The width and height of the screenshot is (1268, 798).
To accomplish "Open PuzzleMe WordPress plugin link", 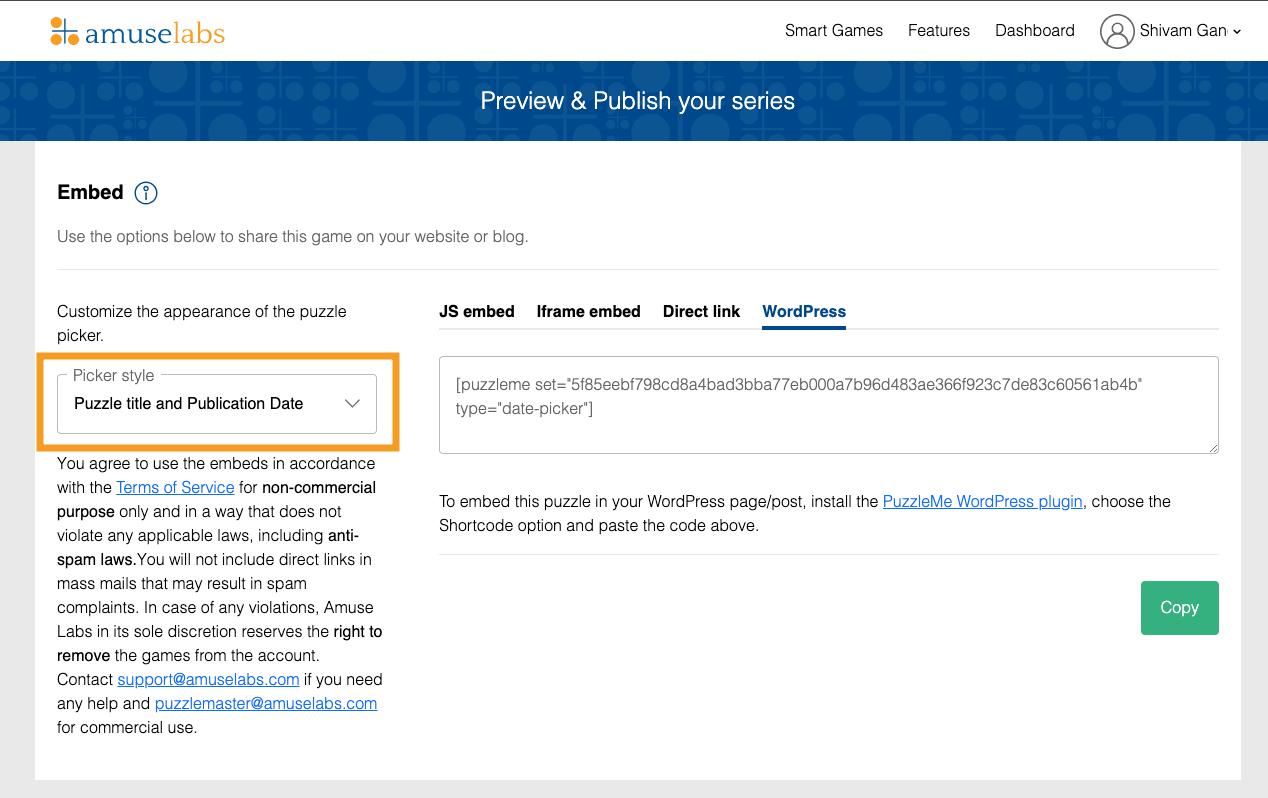I will [982, 501].
